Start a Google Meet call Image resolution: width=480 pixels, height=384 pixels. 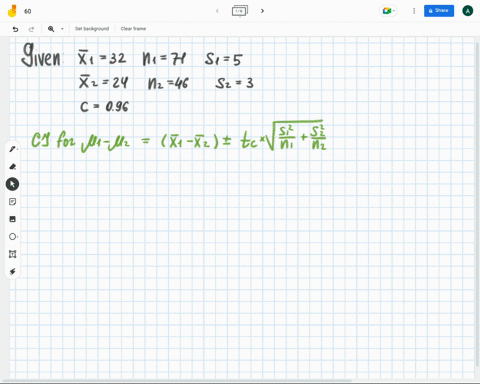(x=388, y=11)
